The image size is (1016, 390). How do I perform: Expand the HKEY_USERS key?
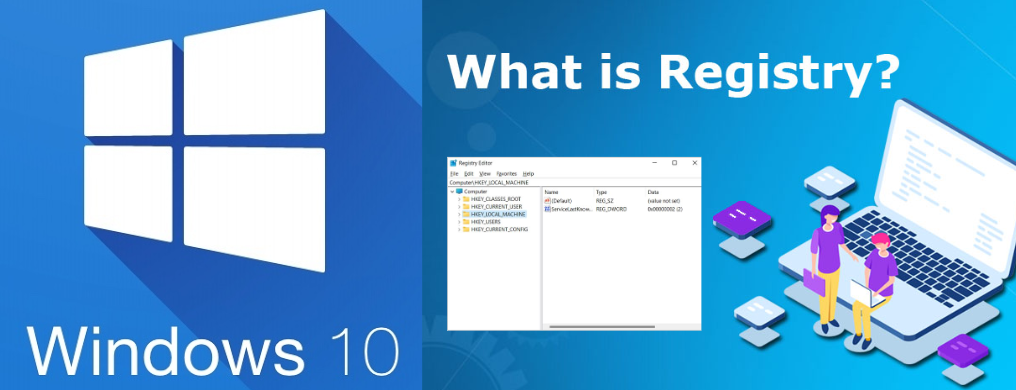(459, 222)
